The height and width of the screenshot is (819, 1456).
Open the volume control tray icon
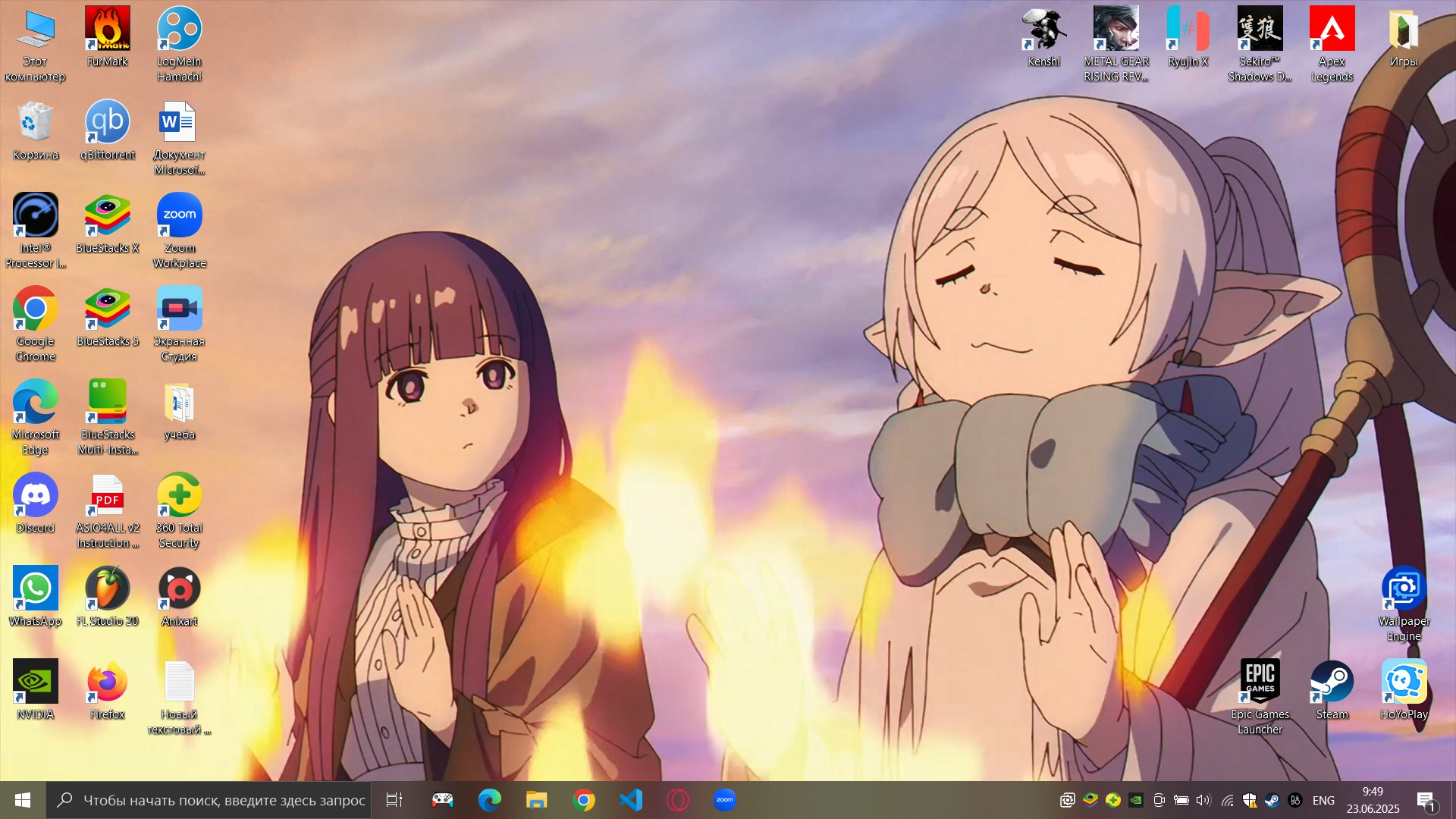point(1203,800)
